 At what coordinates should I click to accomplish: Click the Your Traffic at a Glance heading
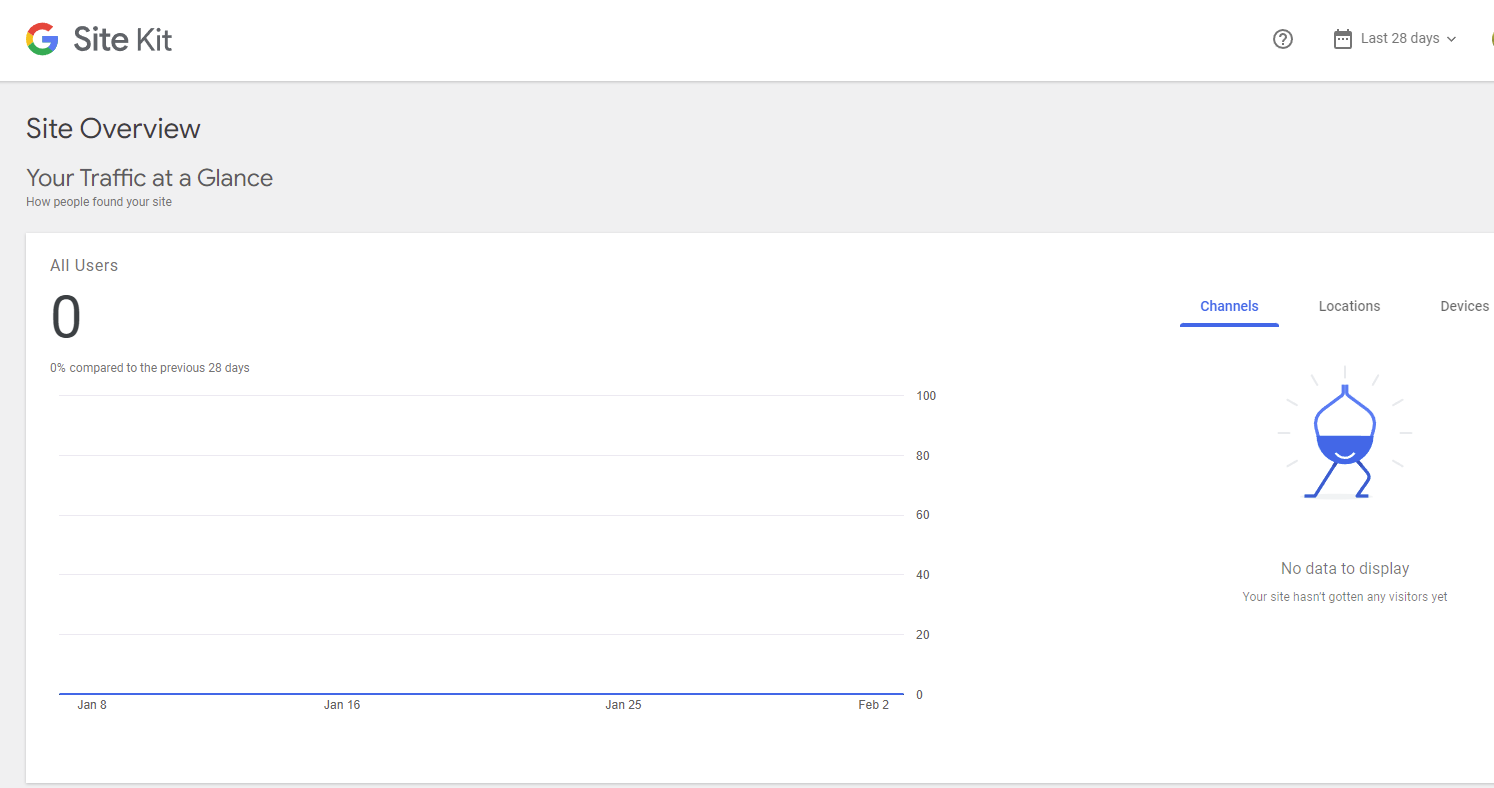149,178
